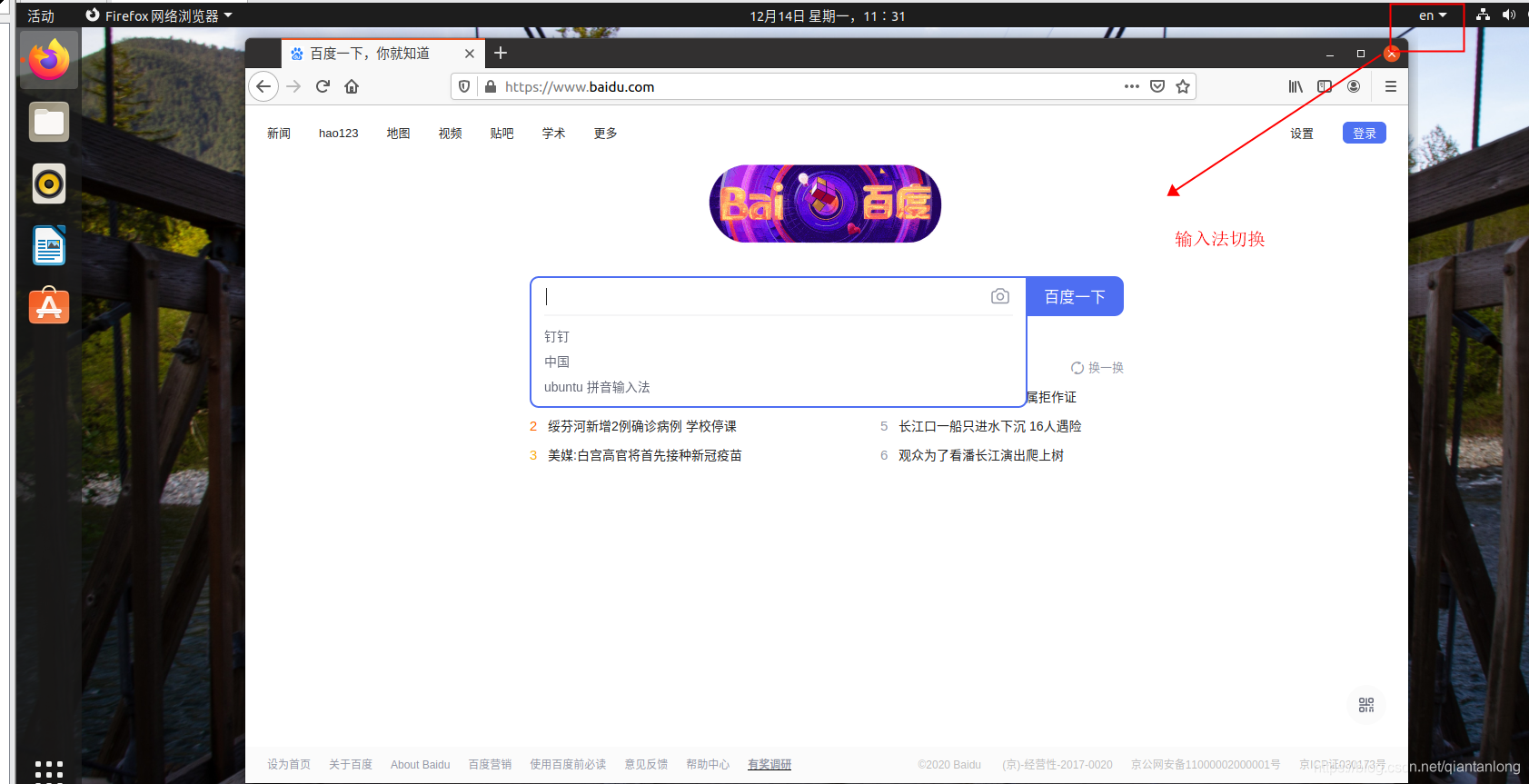Viewport: 1529px width, 784px height.
Task: Click the forward navigation arrow
Action: (293, 86)
